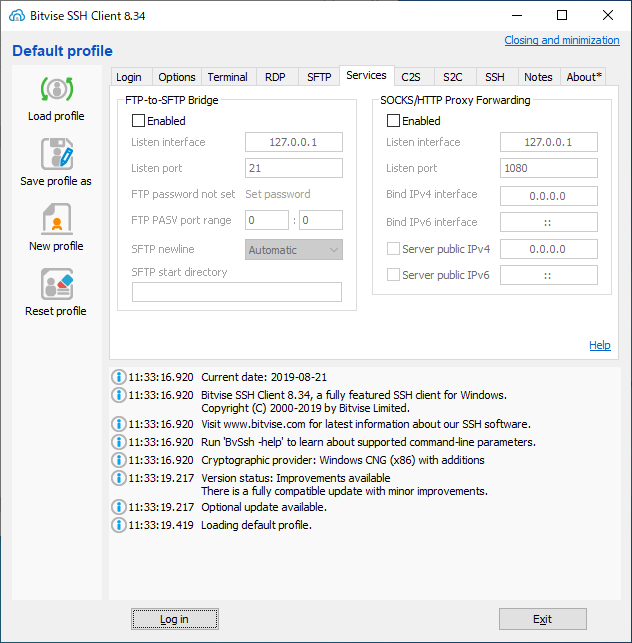Click info icon beside Cryptographic provider entry

[119, 460]
